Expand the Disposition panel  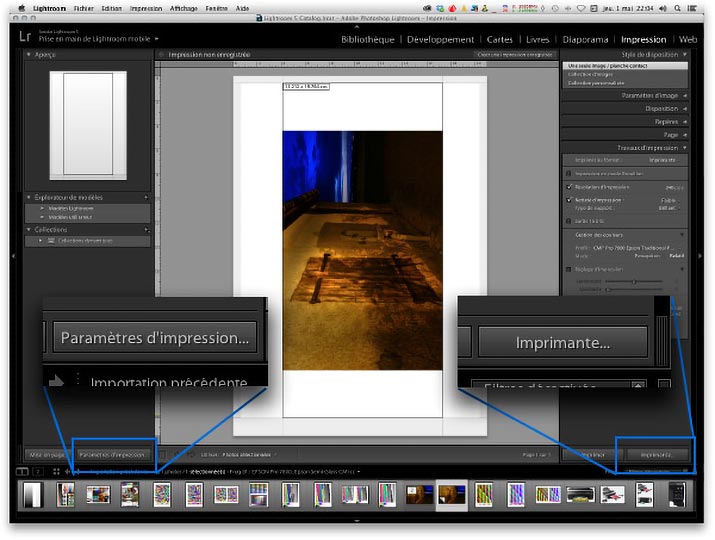(x=684, y=109)
